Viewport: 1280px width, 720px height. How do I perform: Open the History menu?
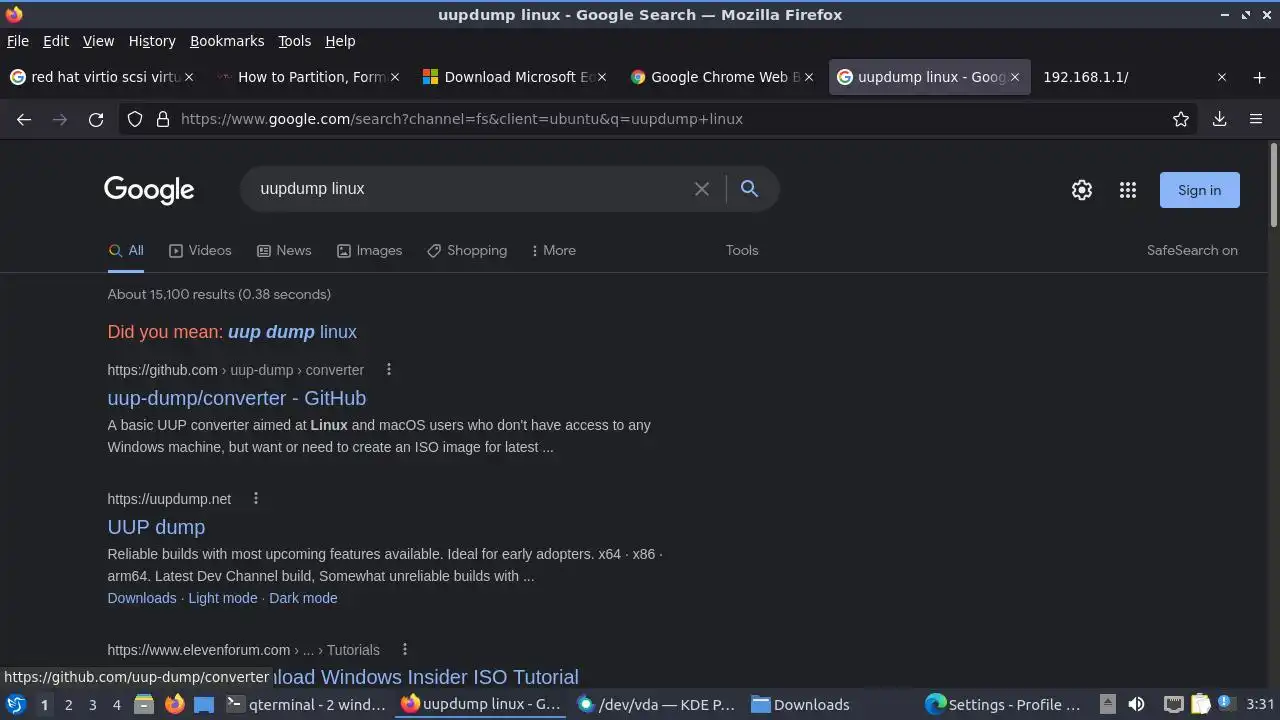pos(152,41)
